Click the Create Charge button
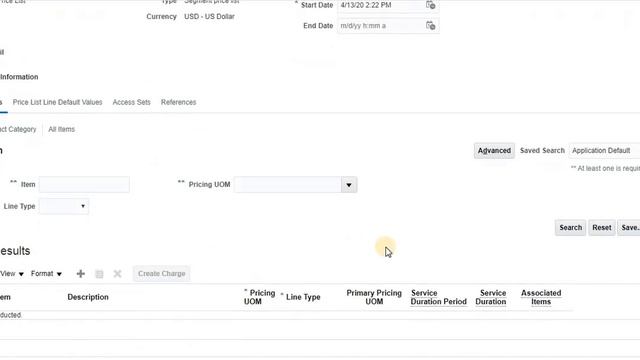 point(162,274)
